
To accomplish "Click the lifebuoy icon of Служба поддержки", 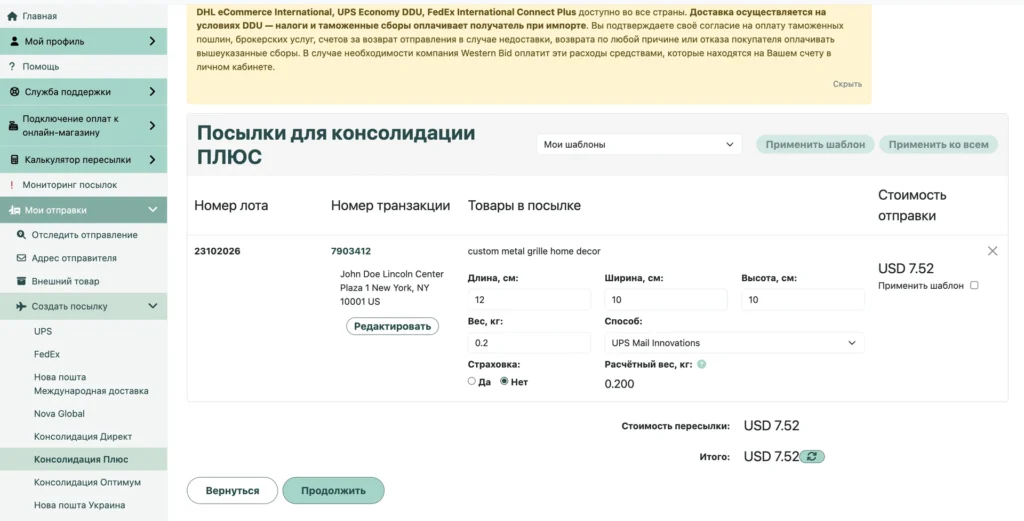I will coord(14,92).
